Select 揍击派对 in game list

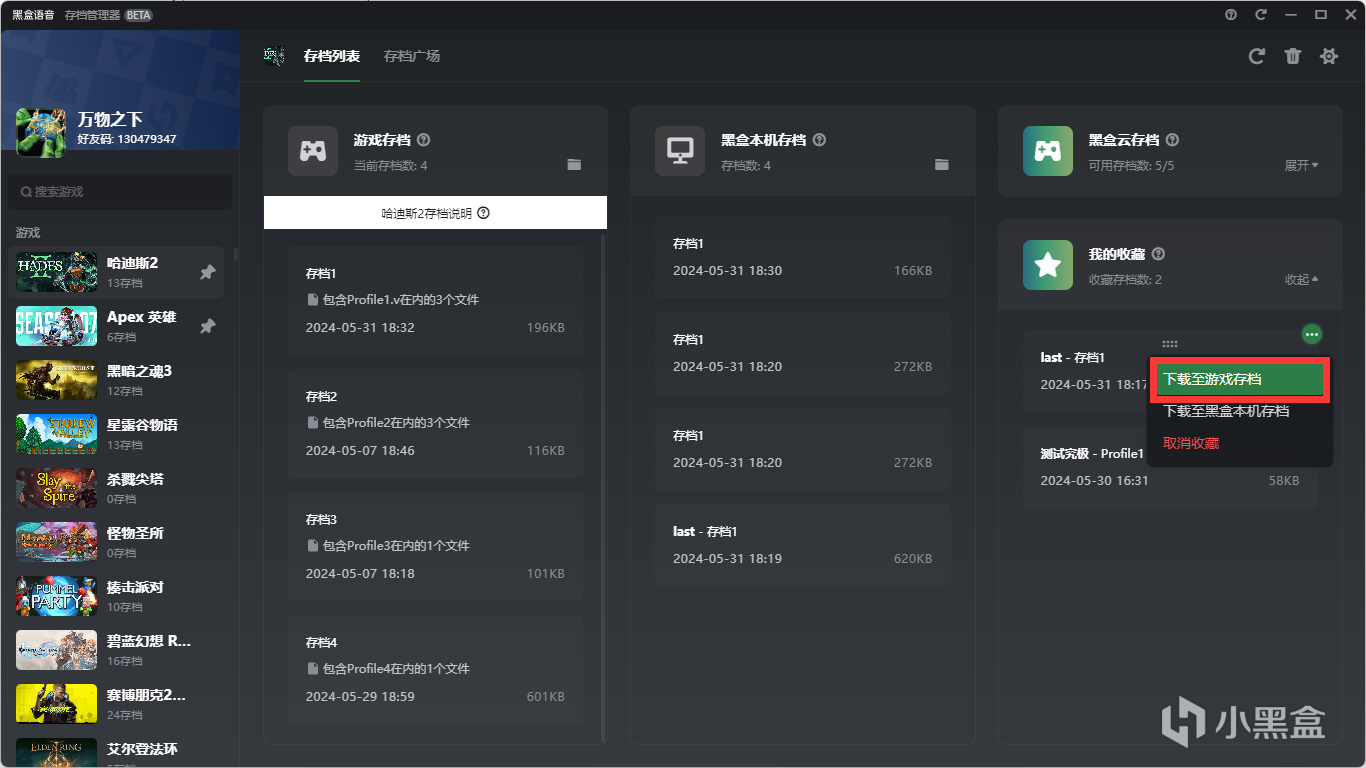click(116, 596)
